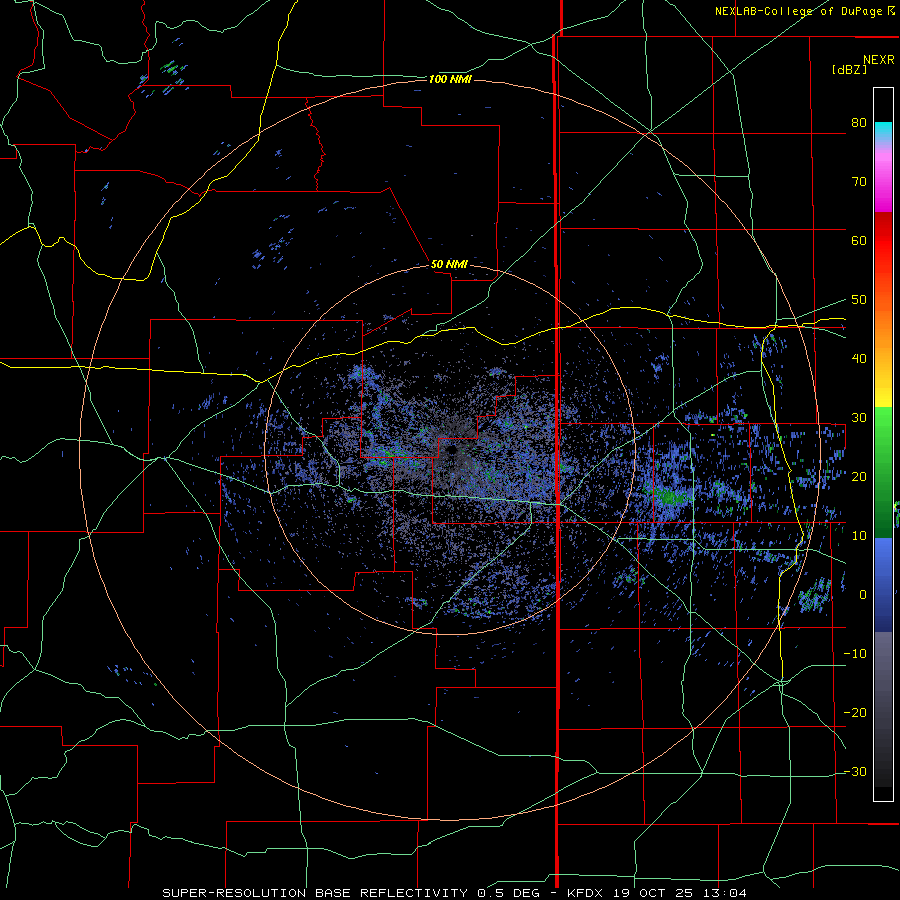Click the 20 dBZ scale value
The width and height of the screenshot is (900, 900).
(x=859, y=476)
